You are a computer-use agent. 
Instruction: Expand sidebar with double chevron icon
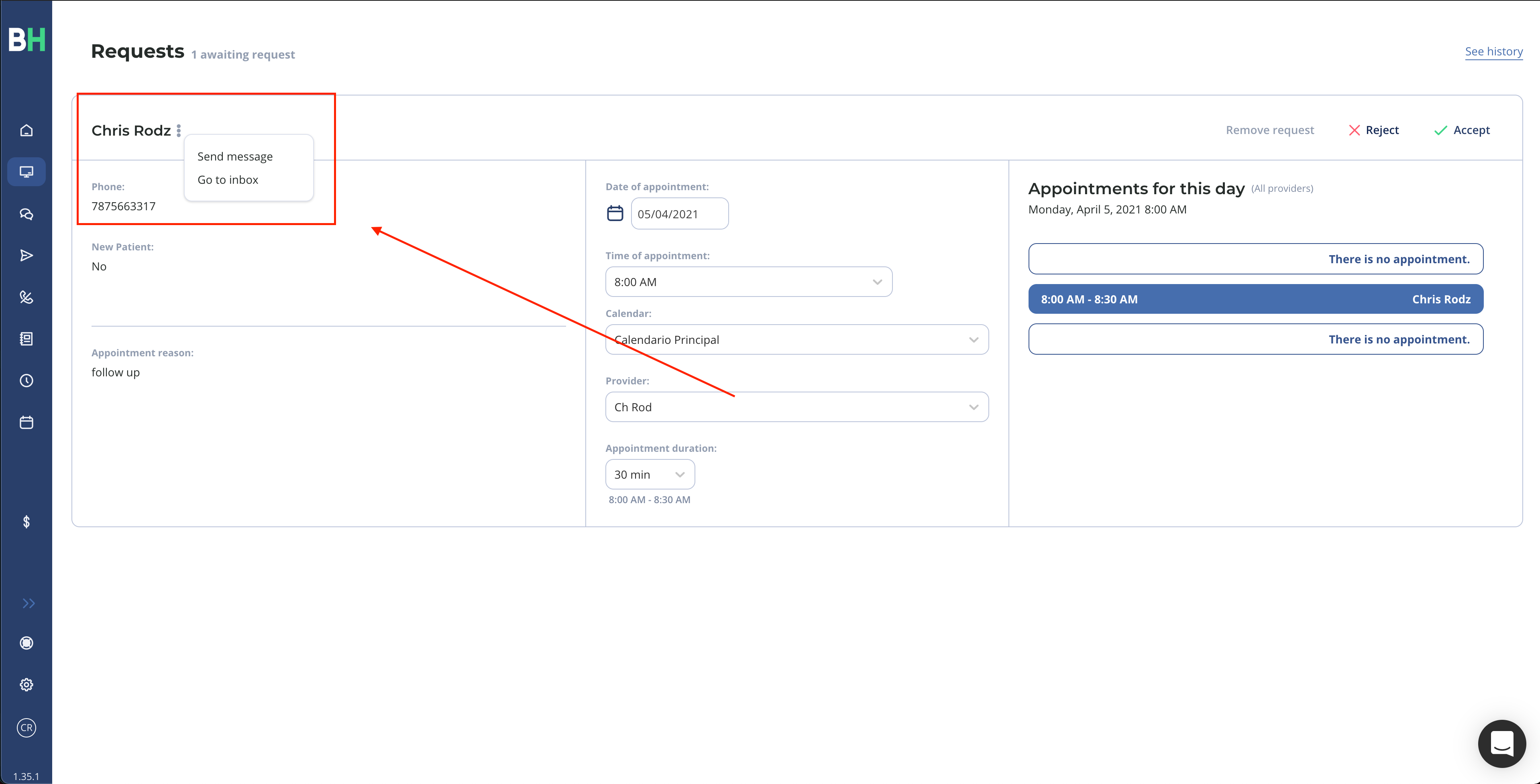29,603
